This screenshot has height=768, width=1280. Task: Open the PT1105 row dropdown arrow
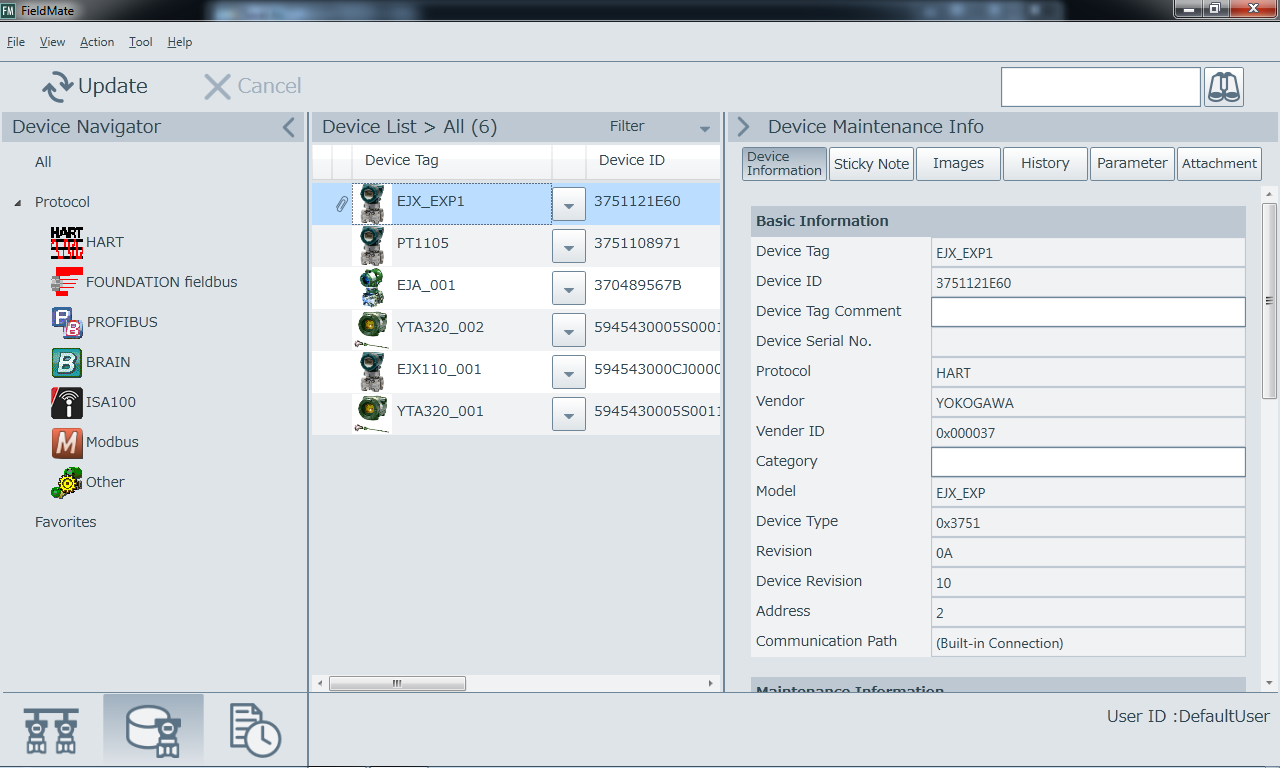tap(569, 246)
